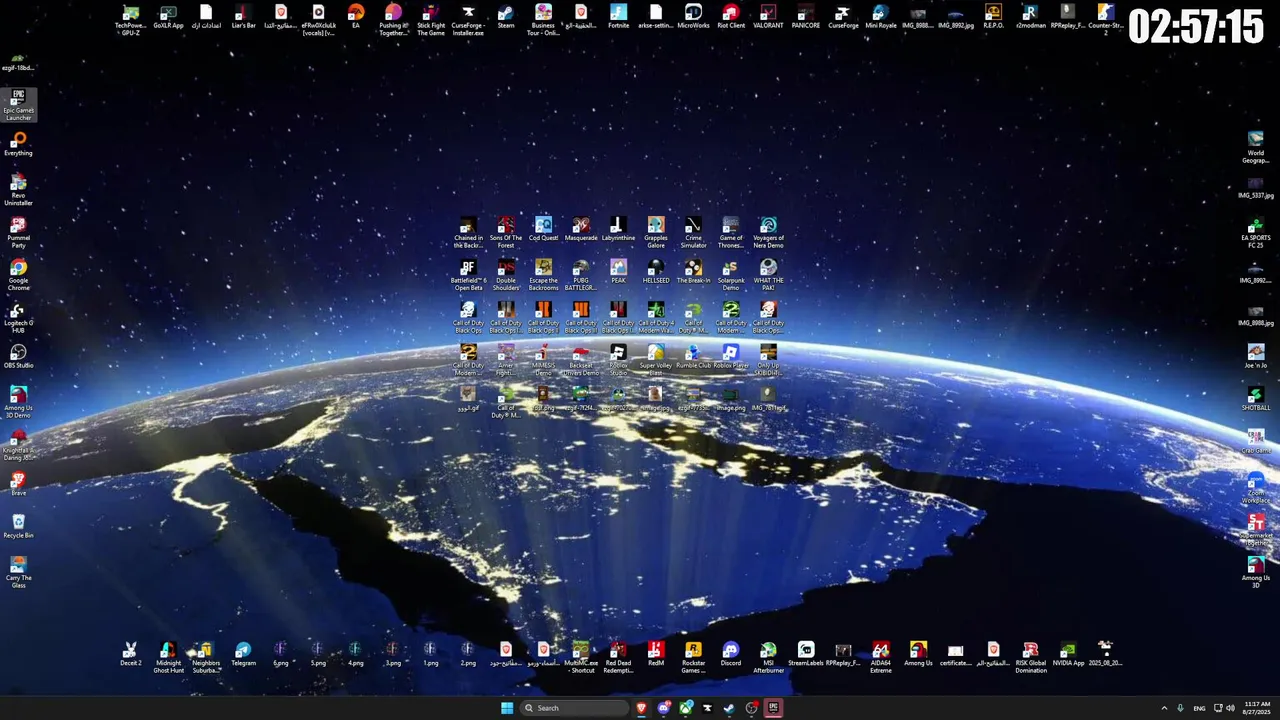Open Google Chrome desktop shortcut
Screen dimensions: 1280x720
(18, 275)
